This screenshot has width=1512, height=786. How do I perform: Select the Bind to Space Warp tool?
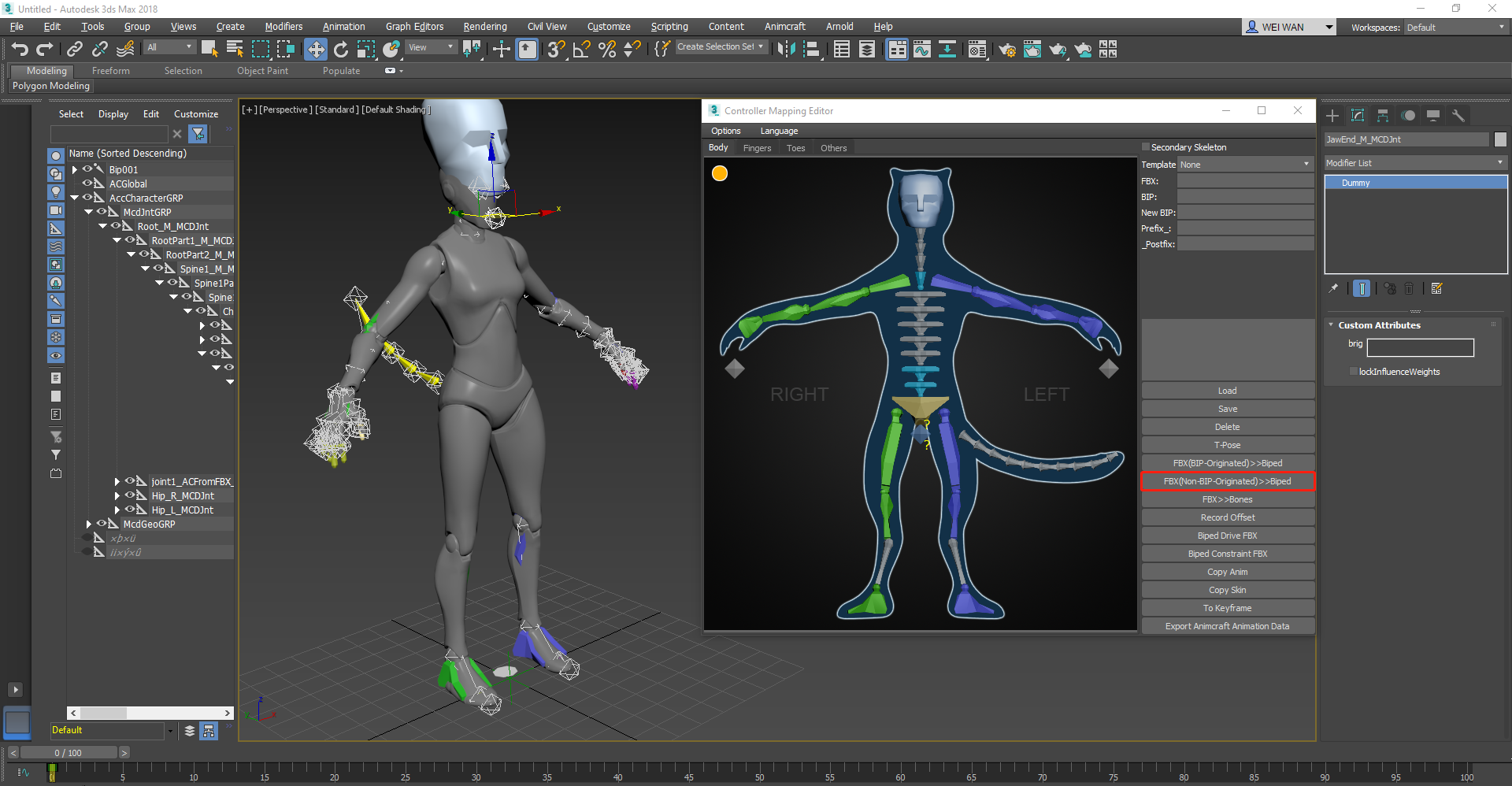pyautogui.click(x=125, y=50)
